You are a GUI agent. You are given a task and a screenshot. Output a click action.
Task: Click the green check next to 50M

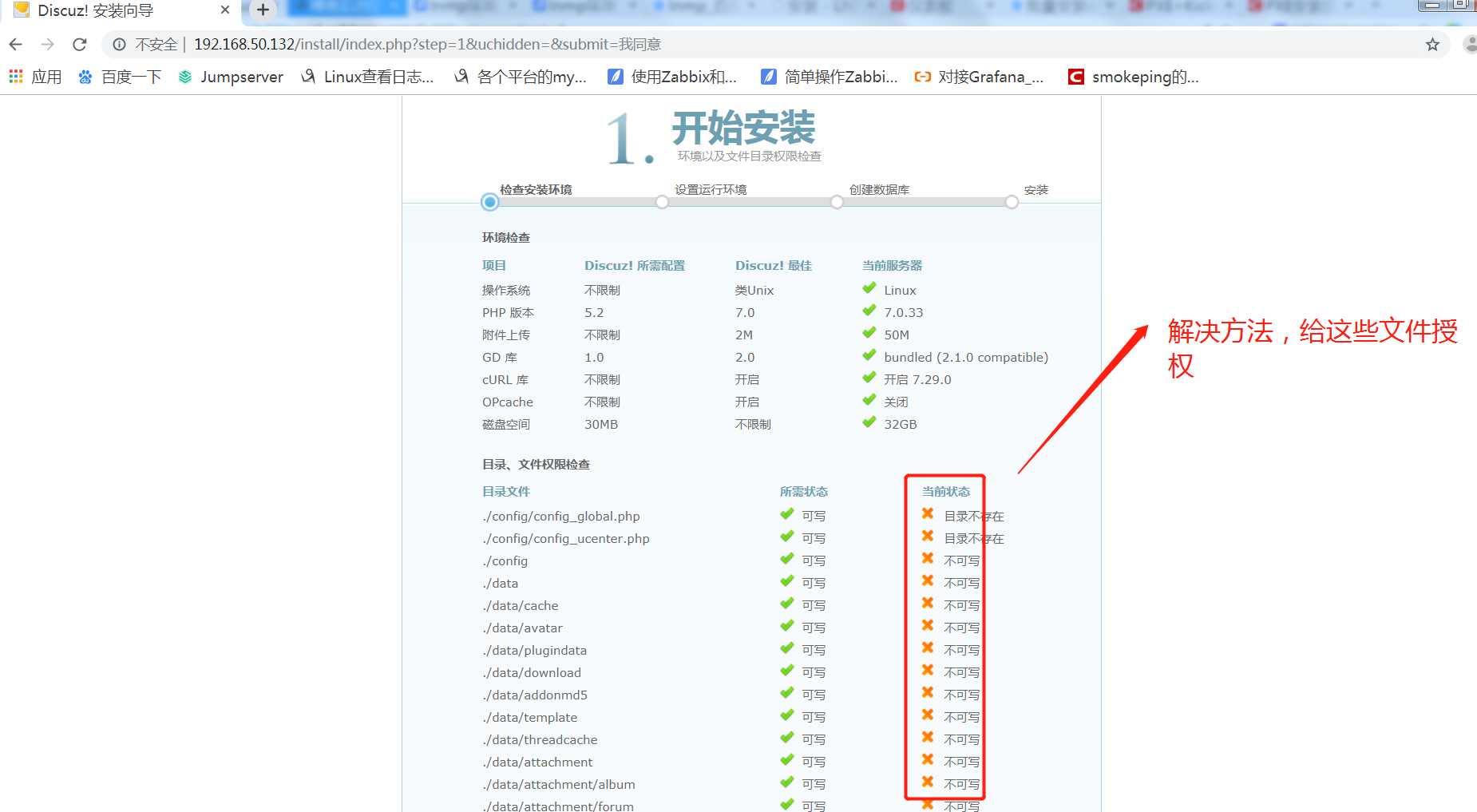click(x=869, y=333)
